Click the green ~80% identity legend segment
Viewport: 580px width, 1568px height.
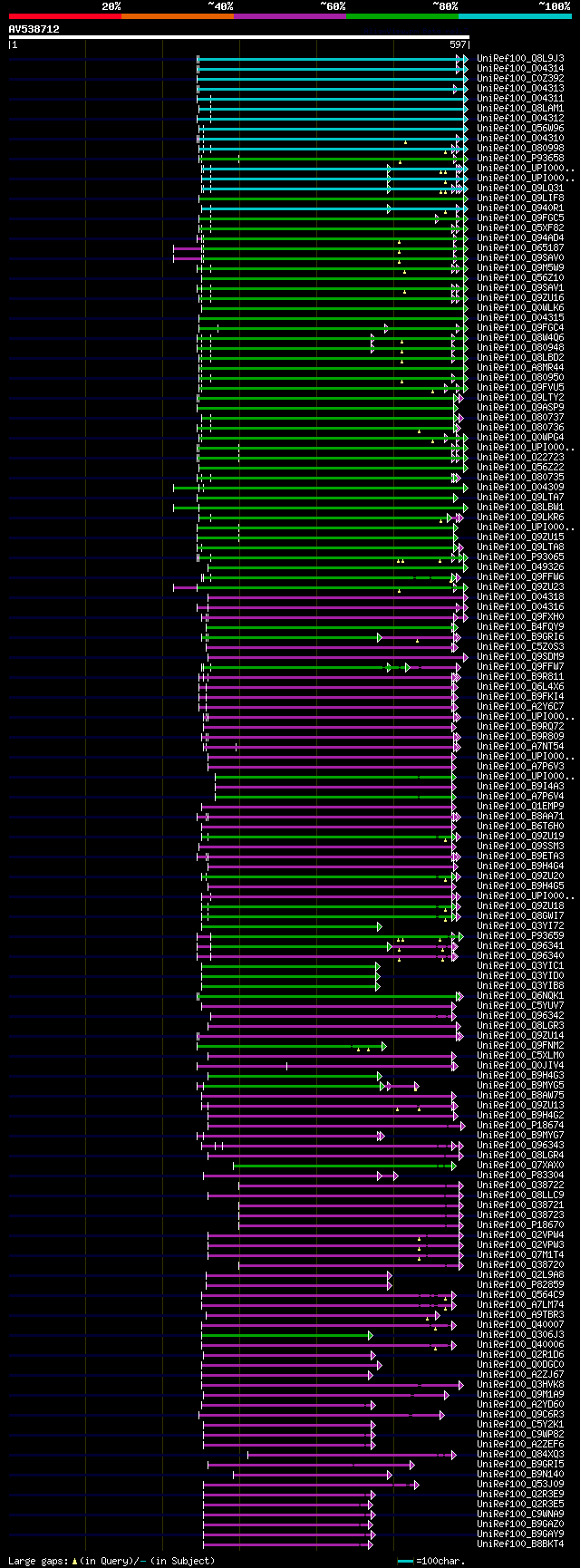tap(401, 16)
